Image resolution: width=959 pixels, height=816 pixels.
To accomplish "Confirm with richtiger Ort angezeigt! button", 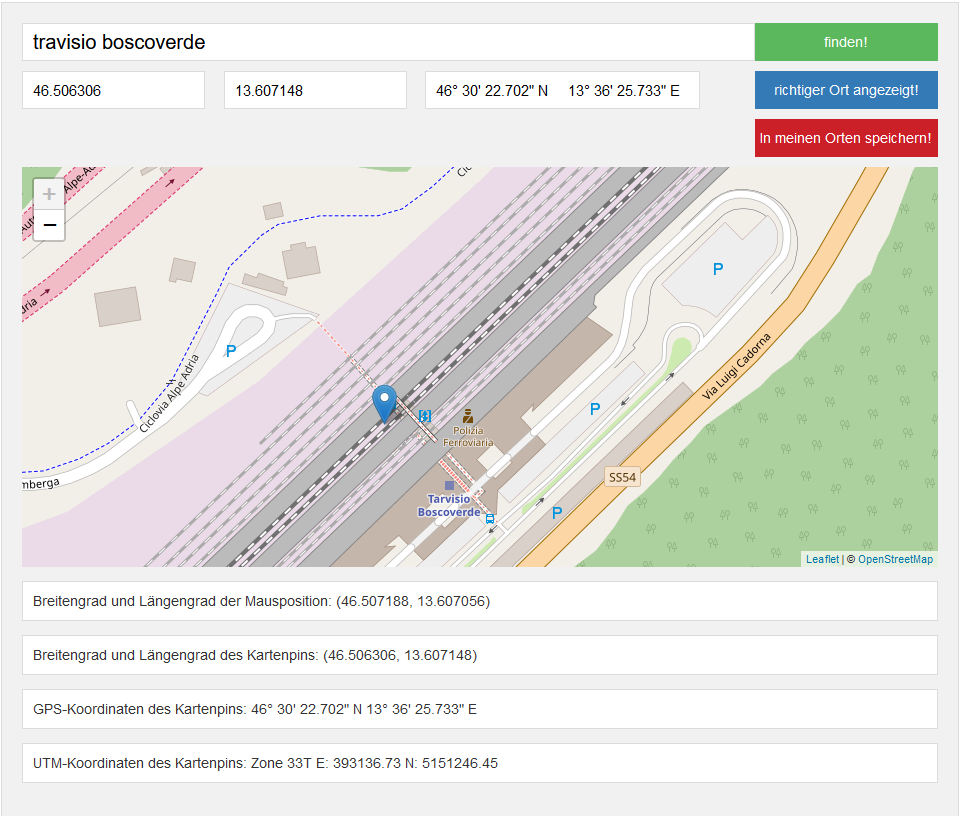I will tap(846, 90).
